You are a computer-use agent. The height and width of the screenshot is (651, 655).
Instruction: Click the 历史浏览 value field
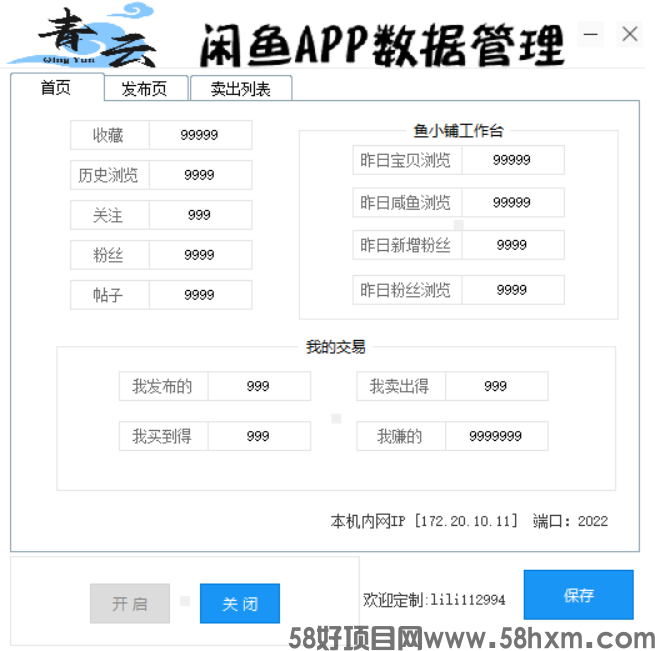pyautogui.click(x=200, y=175)
